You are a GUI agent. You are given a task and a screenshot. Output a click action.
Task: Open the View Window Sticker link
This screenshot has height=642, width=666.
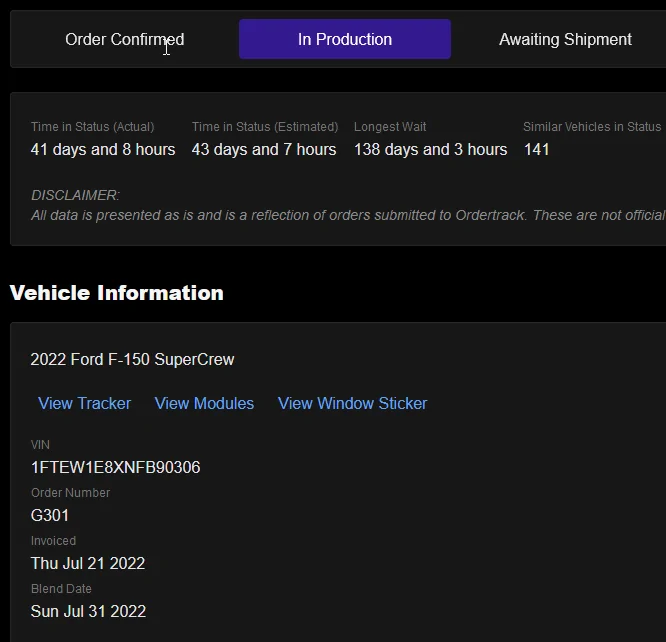(352, 403)
